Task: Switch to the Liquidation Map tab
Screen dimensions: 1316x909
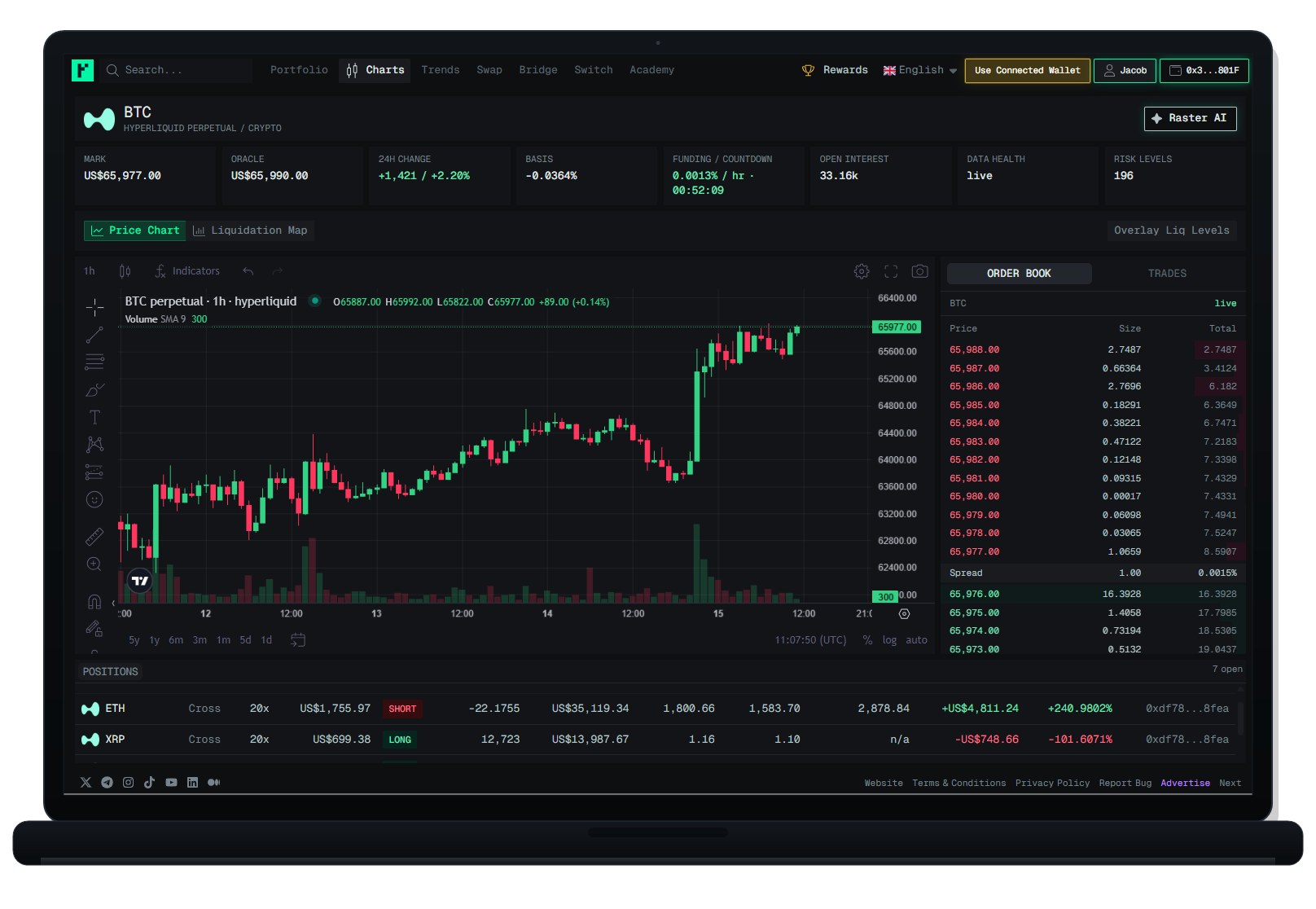Action: coord(250,231)
